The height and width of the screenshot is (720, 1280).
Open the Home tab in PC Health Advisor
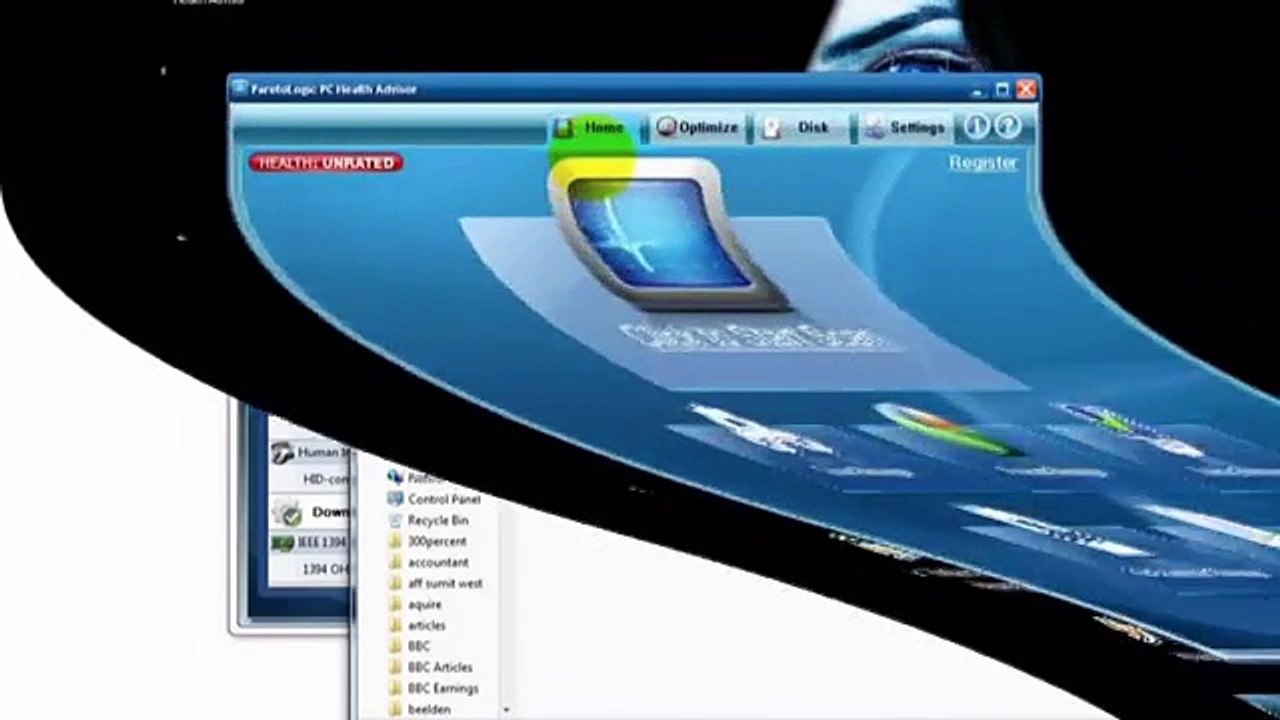click(x=594, y=128)
